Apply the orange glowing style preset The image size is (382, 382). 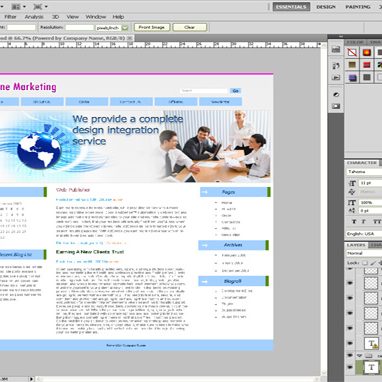(367, 53)
